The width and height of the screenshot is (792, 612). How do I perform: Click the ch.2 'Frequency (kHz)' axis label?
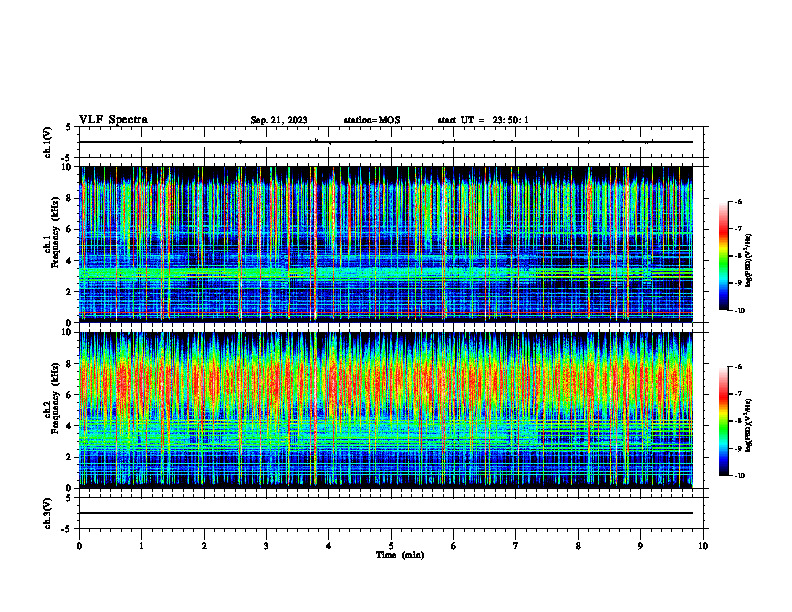pyautogui.click(x=55, y=398)
